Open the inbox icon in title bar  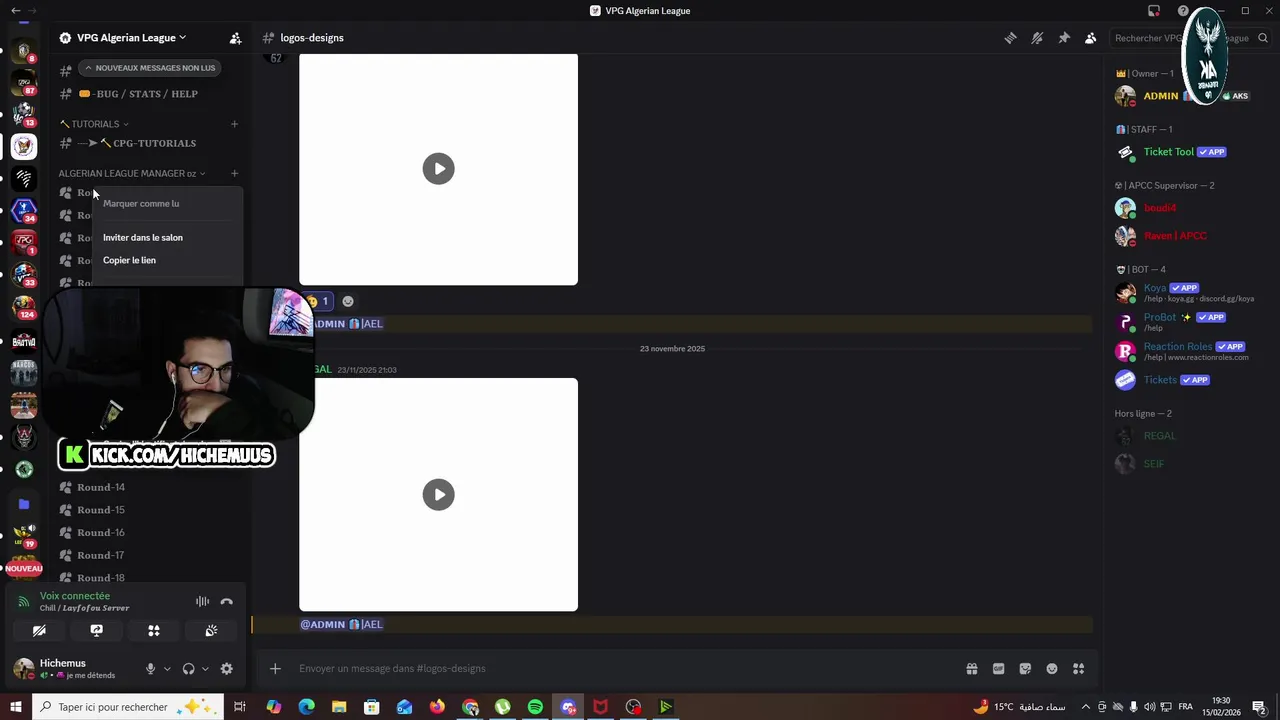tap(1154, 11)
